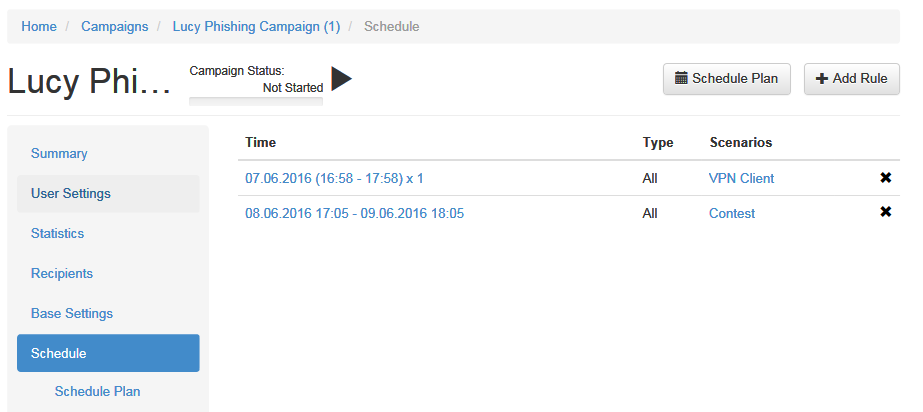
Task: Open User Settings sidebar item
Action: [108, 194]
